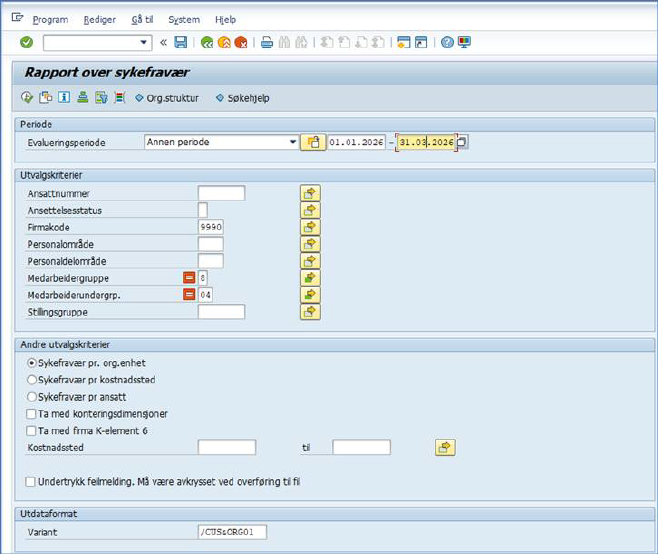Click the Save diskette icon
The height and width of the screenshot is (554, 658).
pyautogui.click(x=180, y=42)
